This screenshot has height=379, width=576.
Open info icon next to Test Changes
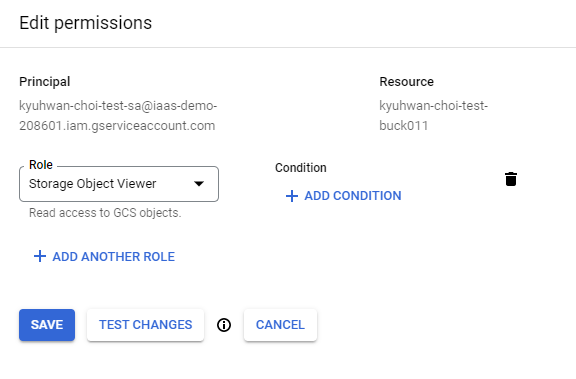click(x=224, y=325)
